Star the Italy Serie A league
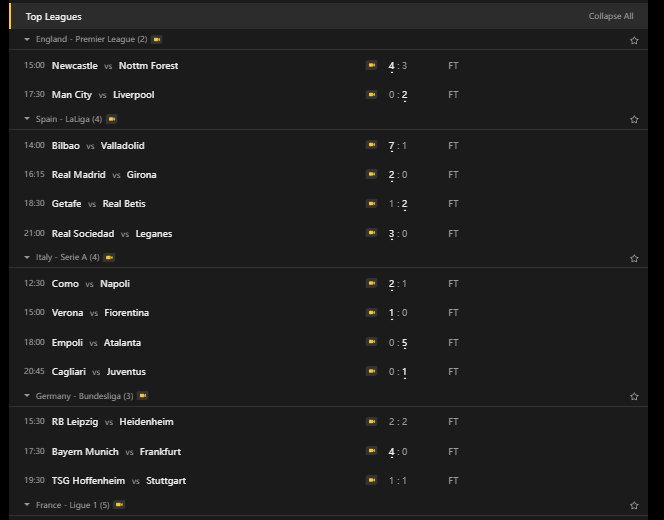Image resolution: width=664 pixels, height=520 pixels. pos(634,258)
